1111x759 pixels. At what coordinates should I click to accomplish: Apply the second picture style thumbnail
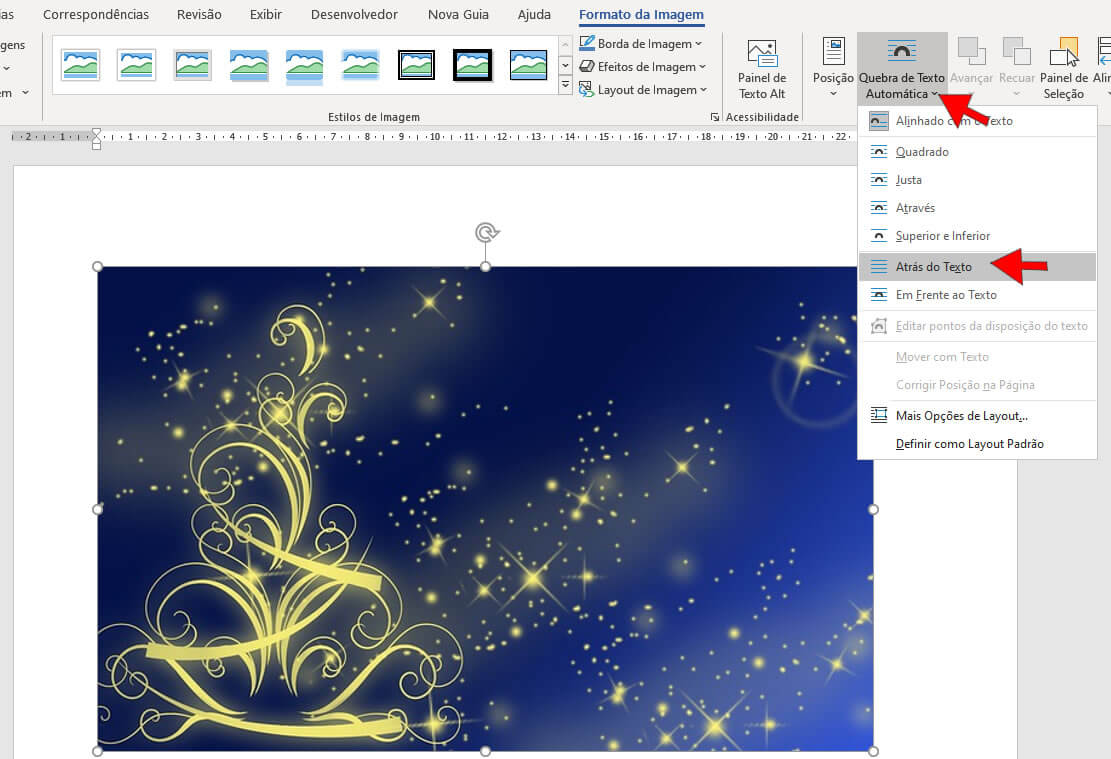click(x=136, y=65)
